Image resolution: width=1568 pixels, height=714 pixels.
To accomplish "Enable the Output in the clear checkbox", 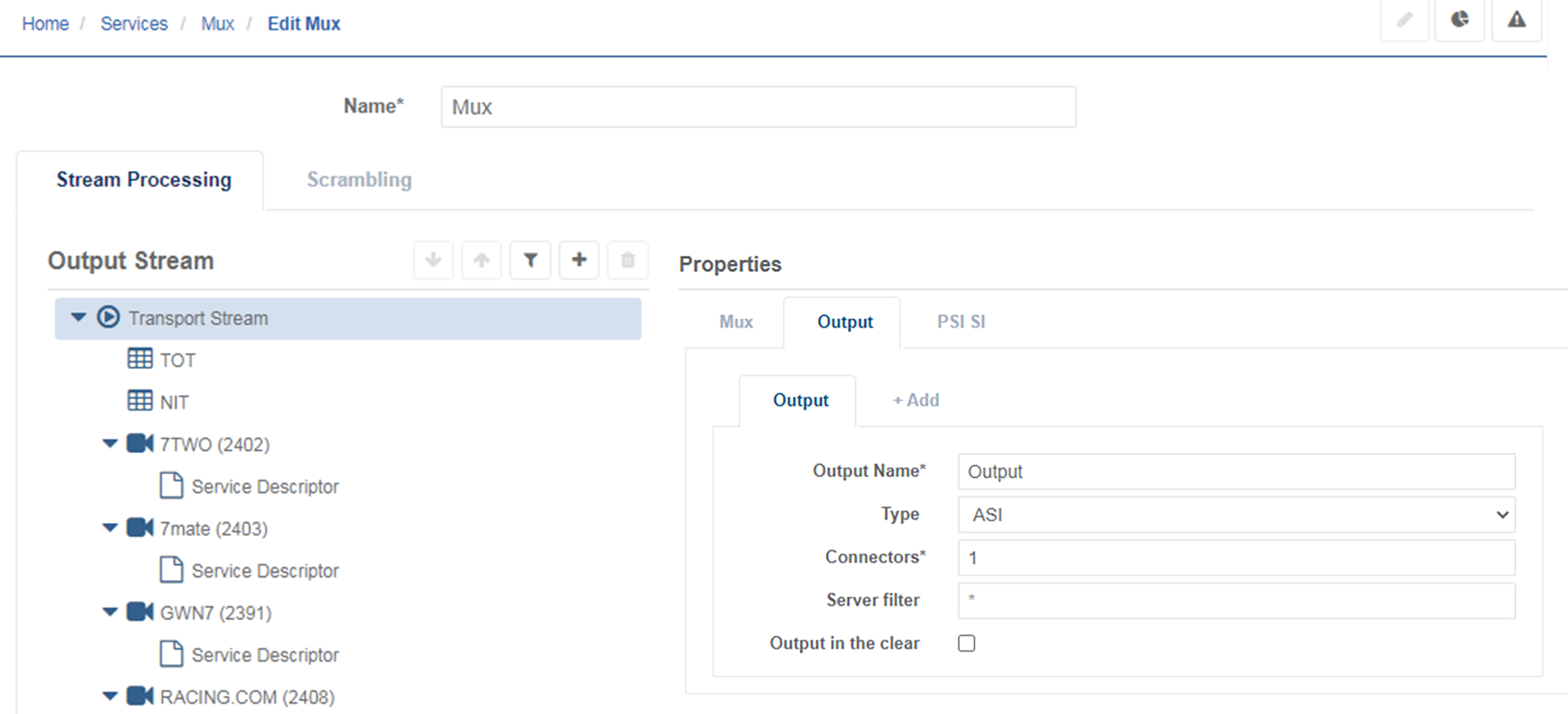I will point(967,643).
